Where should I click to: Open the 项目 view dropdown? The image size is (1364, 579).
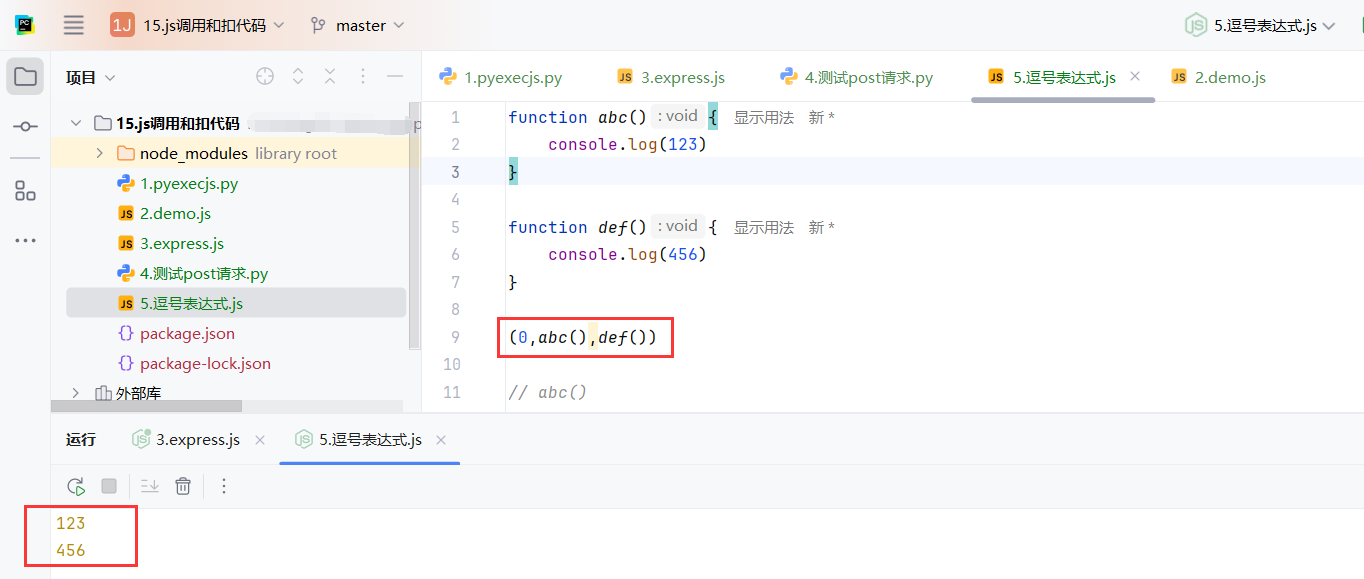pos(91,77)
